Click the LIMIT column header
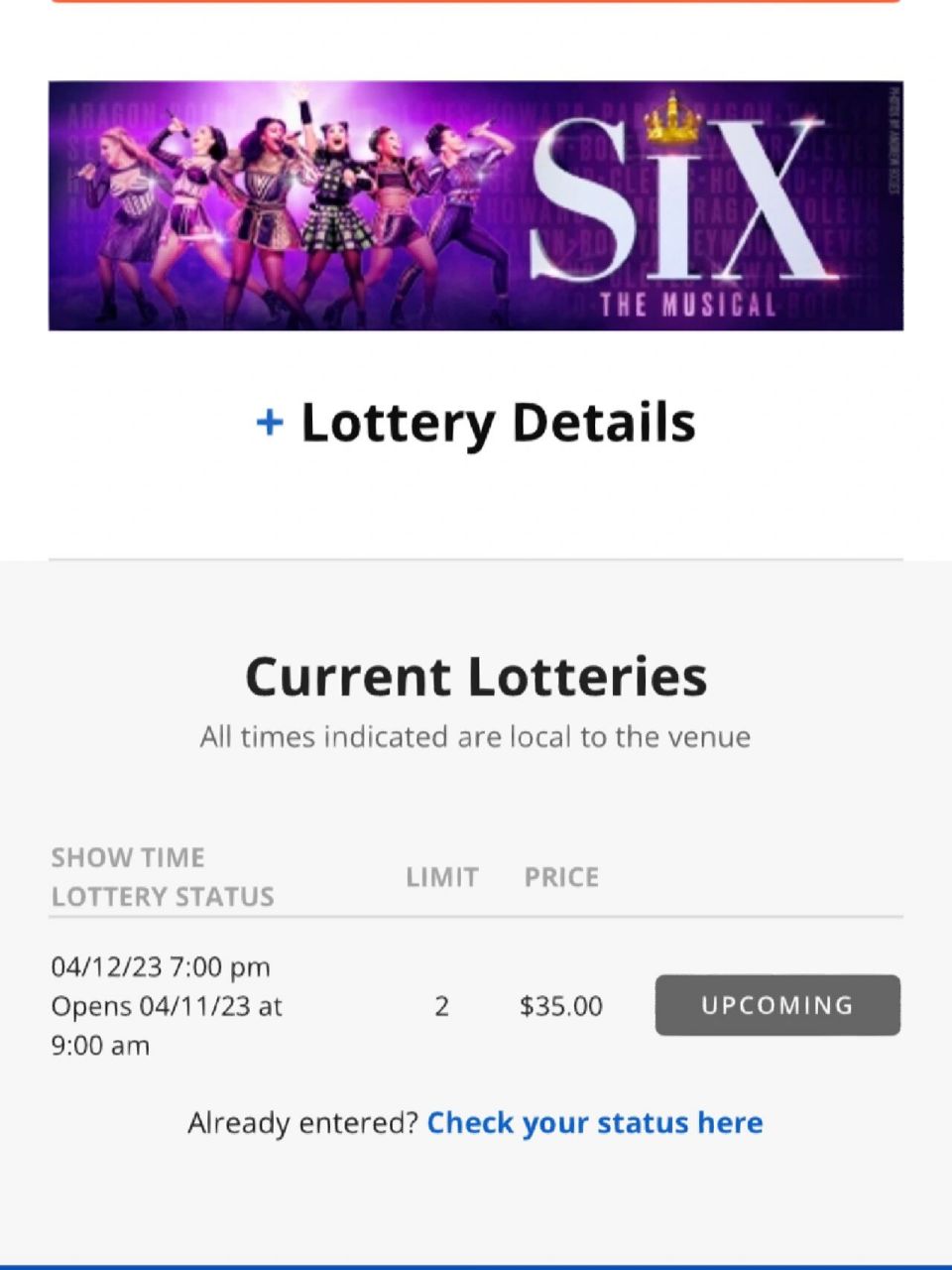Screen dimensions: 952x1270 (442, 877)
